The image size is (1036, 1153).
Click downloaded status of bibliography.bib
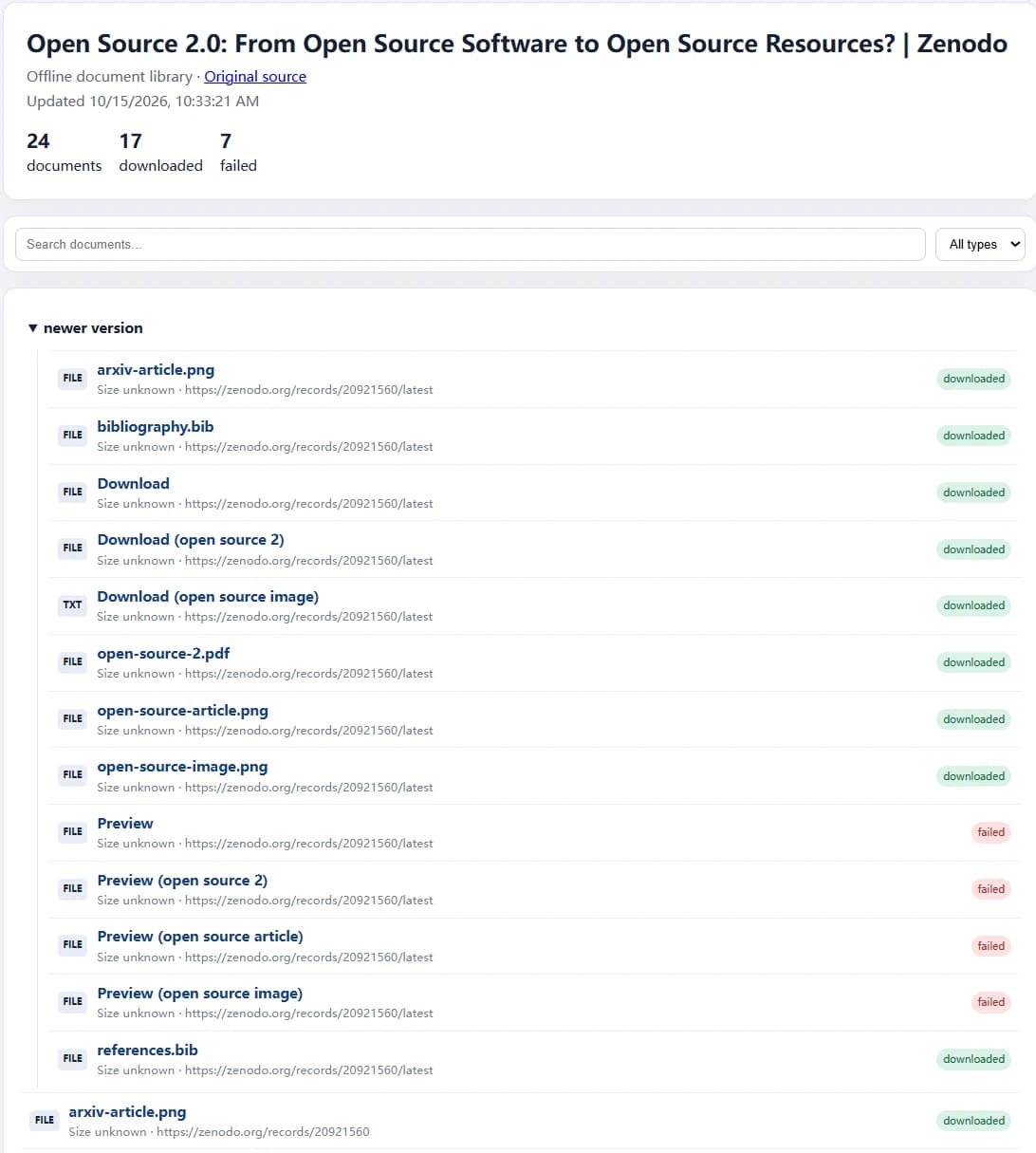coord(973,436)
